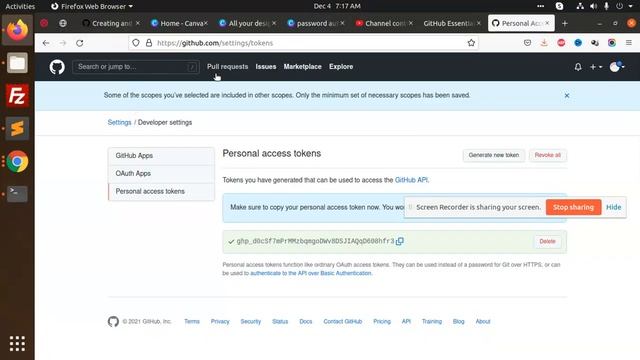Open the downloads toolbar icon
The width and height of the screenshot is (640, 360).
tap(544, 42)
